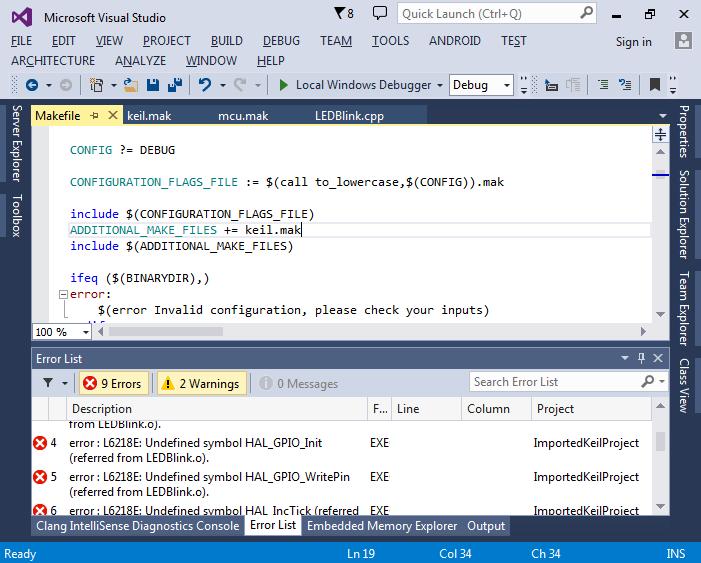Click the Error List vertical scrollbar
The height and width of the screenshot is (563, 701).
(x=659, y=440)
